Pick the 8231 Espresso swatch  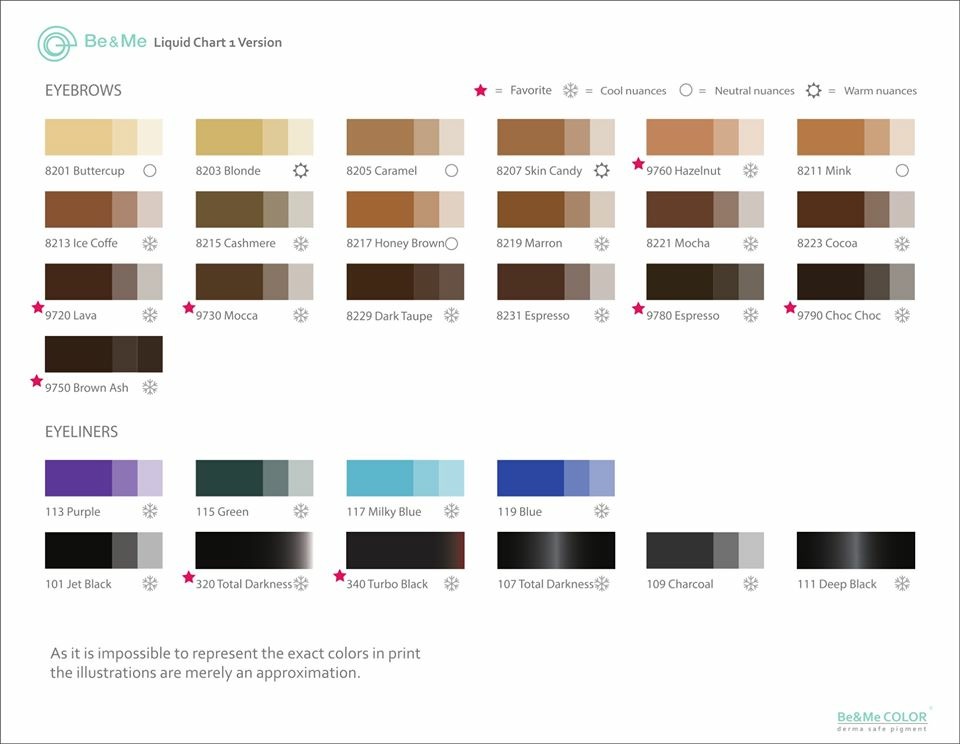(x=555, y=282)
